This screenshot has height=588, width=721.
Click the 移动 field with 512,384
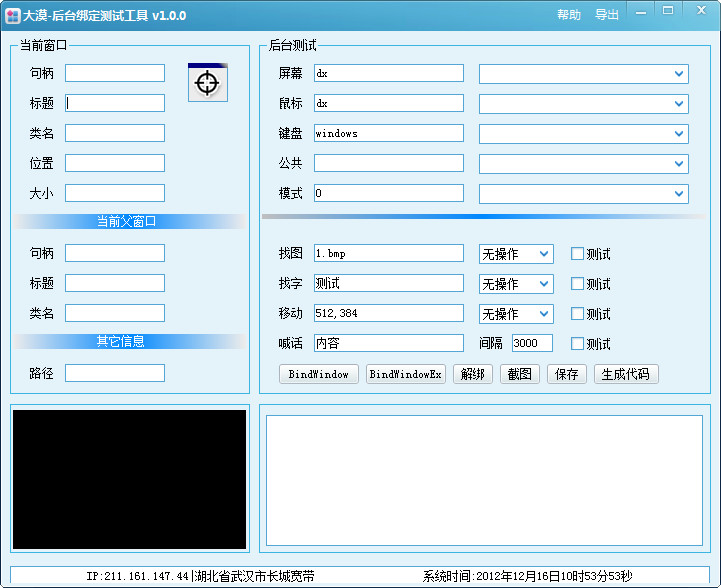tap(389, 313)
